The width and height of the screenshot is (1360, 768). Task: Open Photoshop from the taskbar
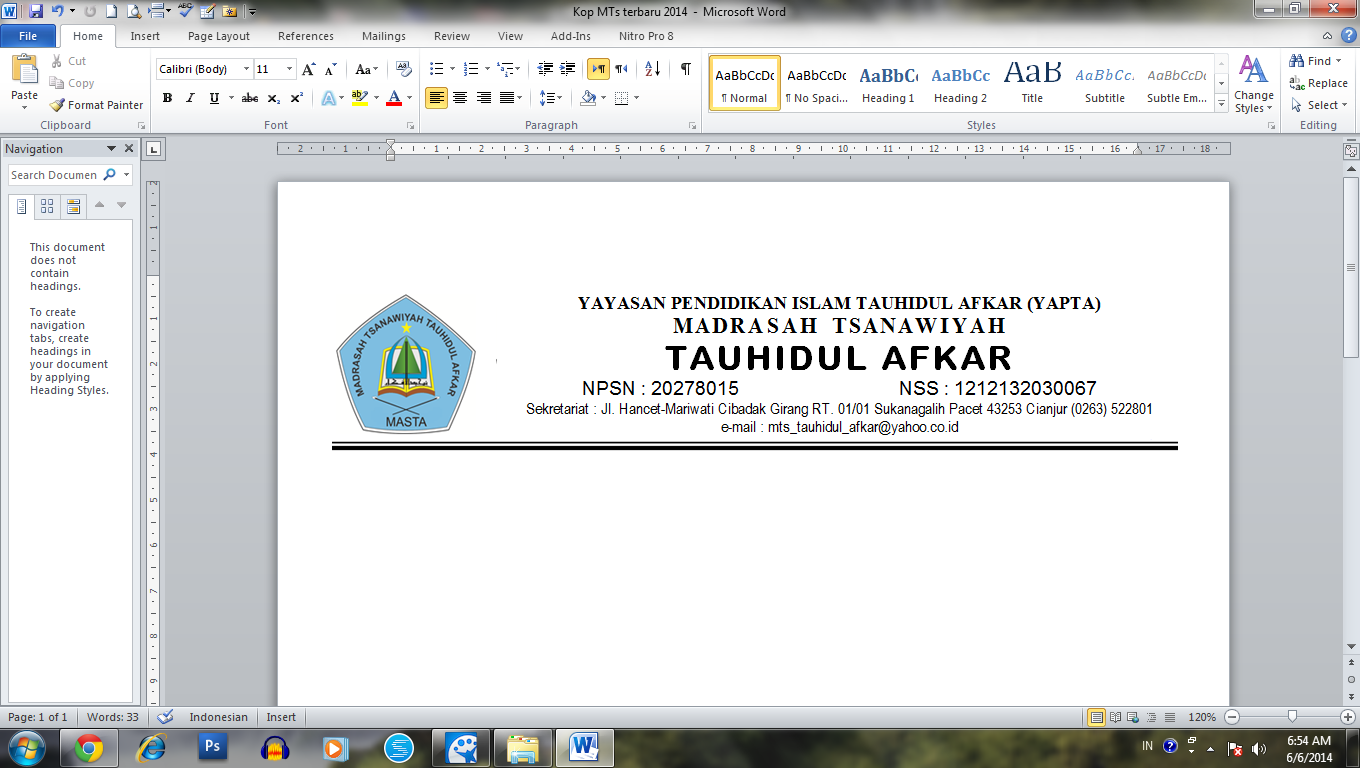pyautogui.click(x=212, y=747)
